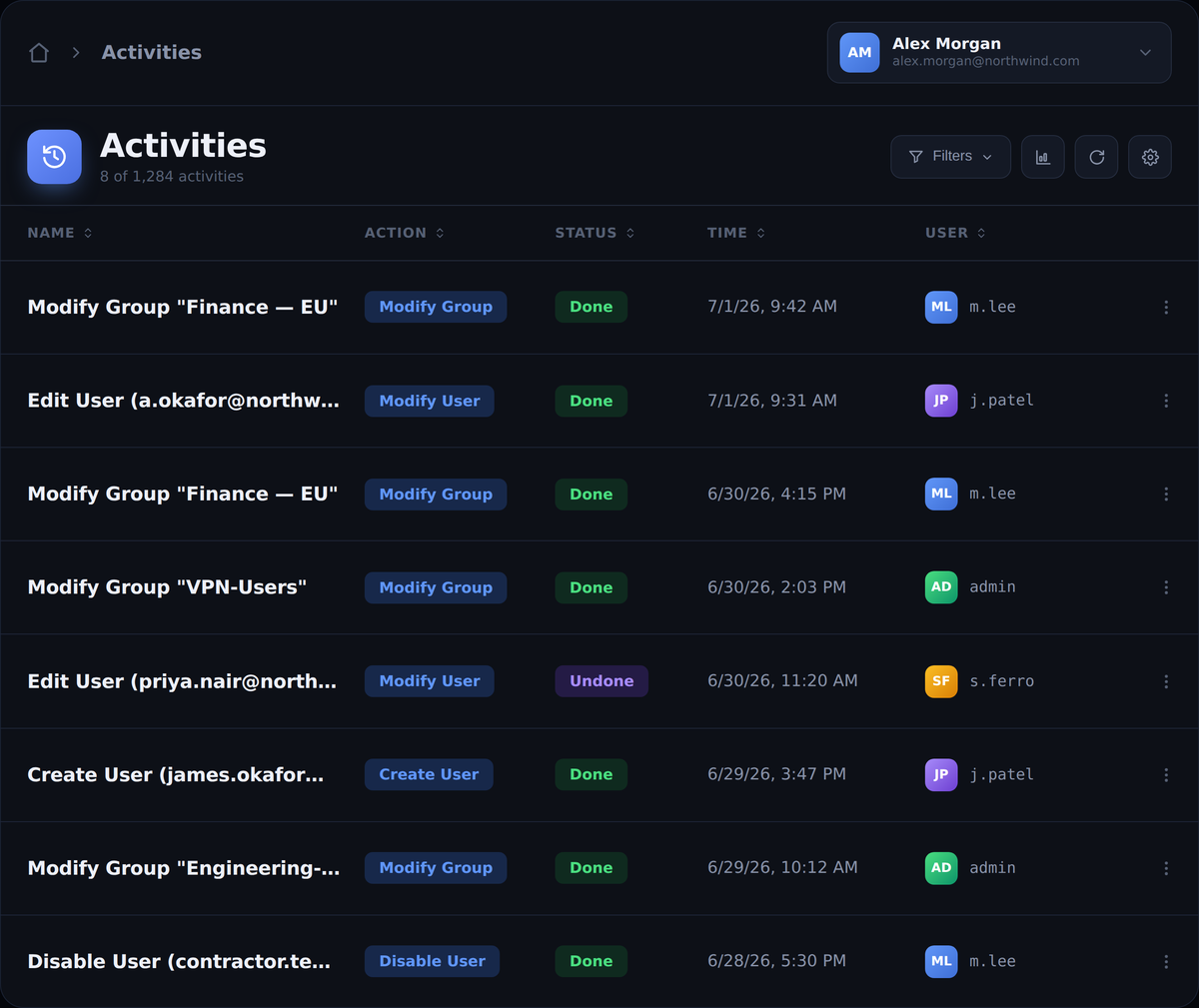Open row menu for VPN-Users activity
The width and height of the screenshot is (1199, 1008).
1166,587
